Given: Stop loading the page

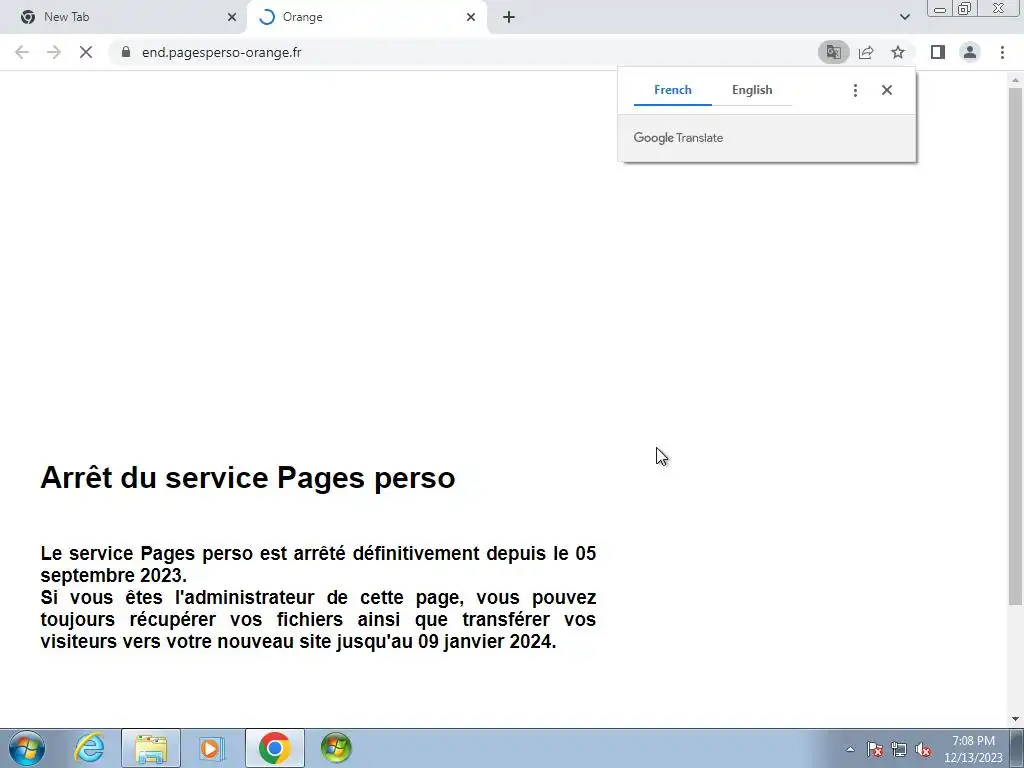Looking at the screenshot, I should point(86,52).
